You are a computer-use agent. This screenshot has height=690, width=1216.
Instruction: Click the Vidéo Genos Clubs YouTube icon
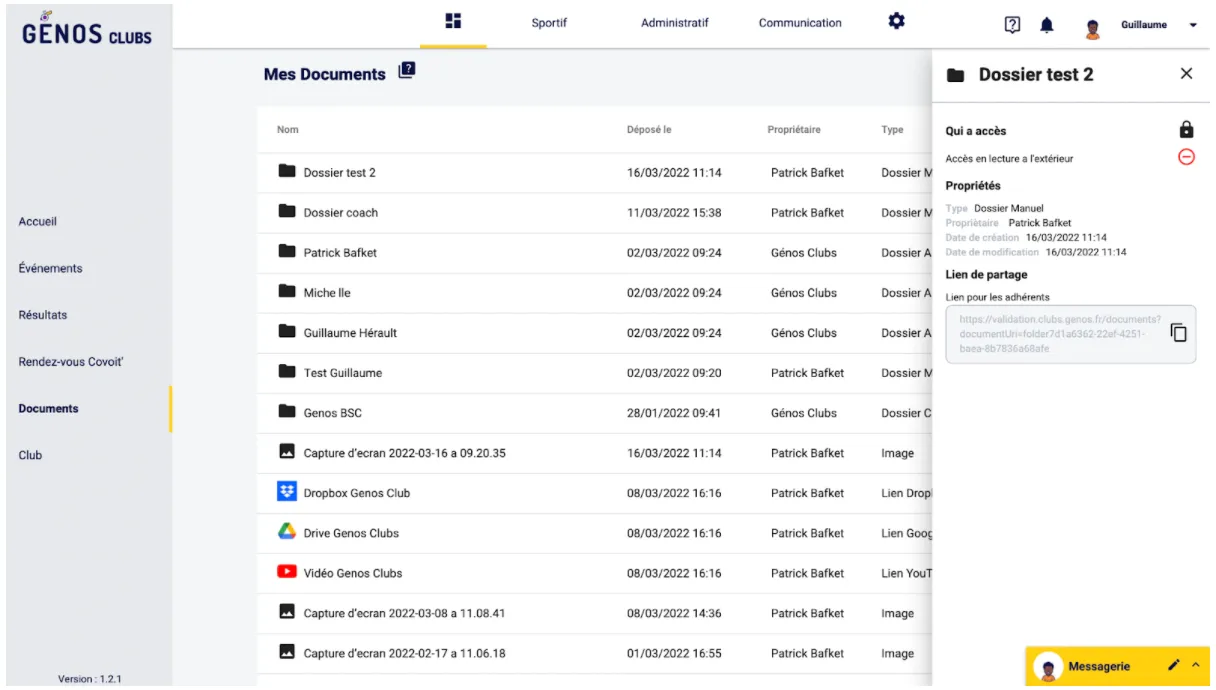click(287, 572)
